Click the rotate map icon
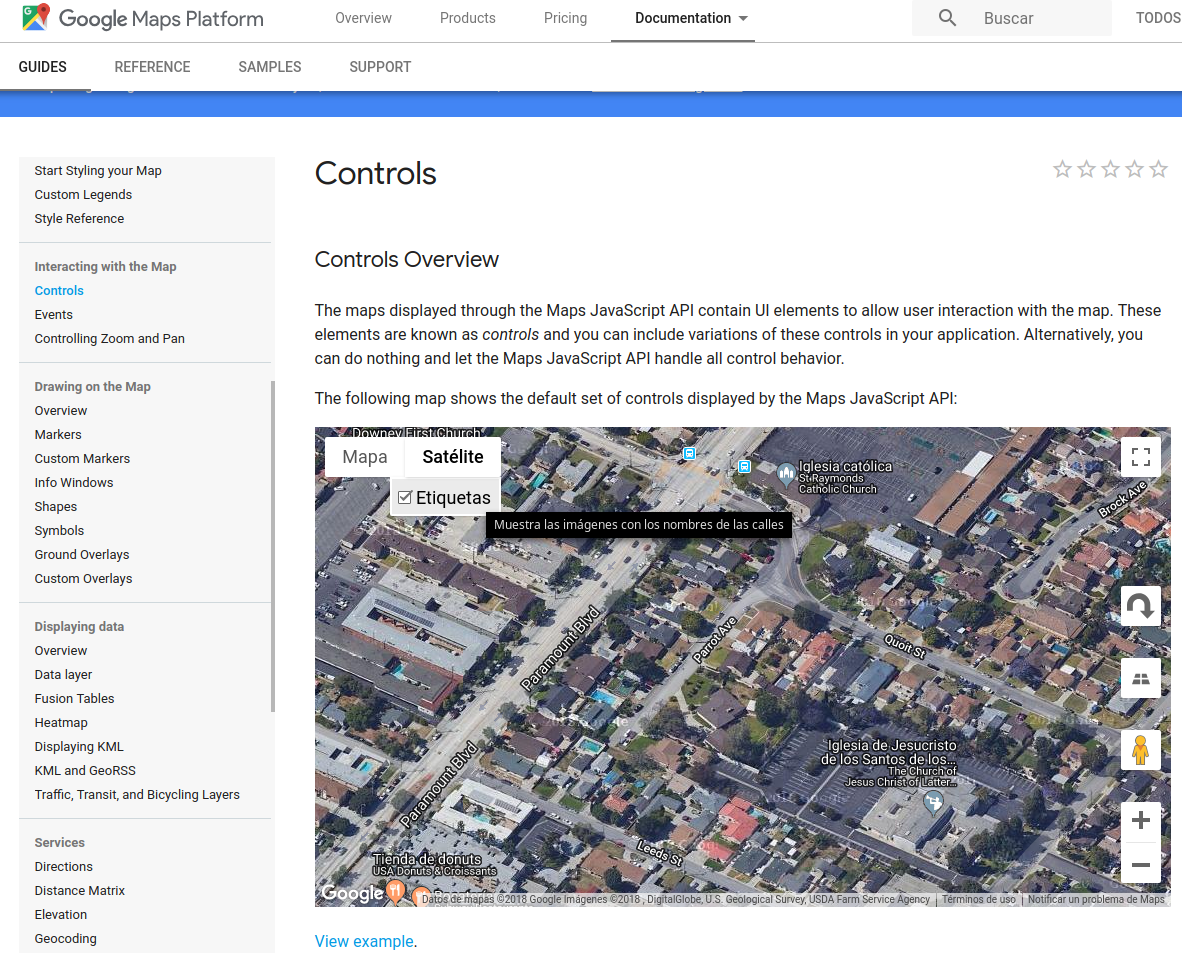The height and width of the screenshot is (962, 1182). click(x=1140, y=606)
